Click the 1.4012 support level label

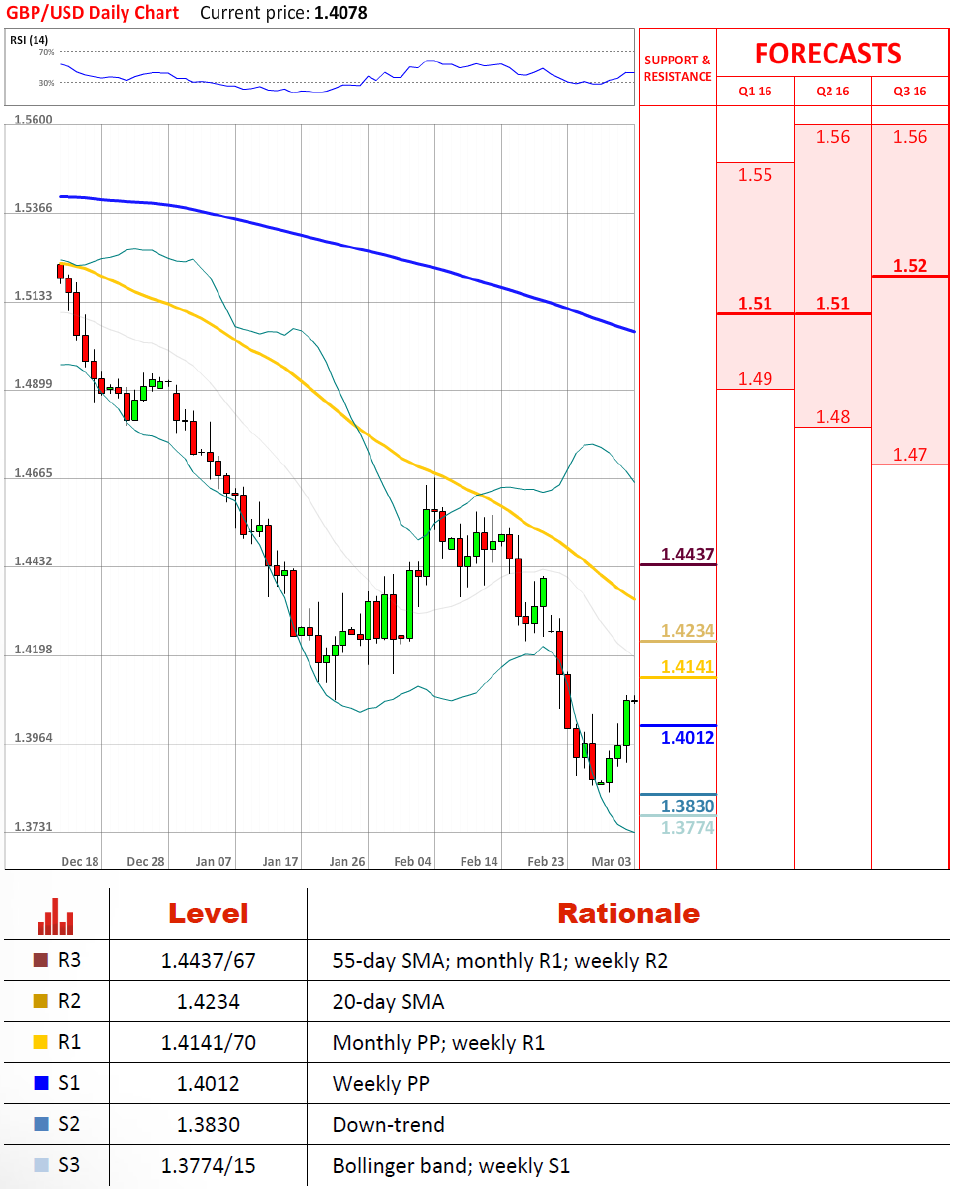pos(687,738)
